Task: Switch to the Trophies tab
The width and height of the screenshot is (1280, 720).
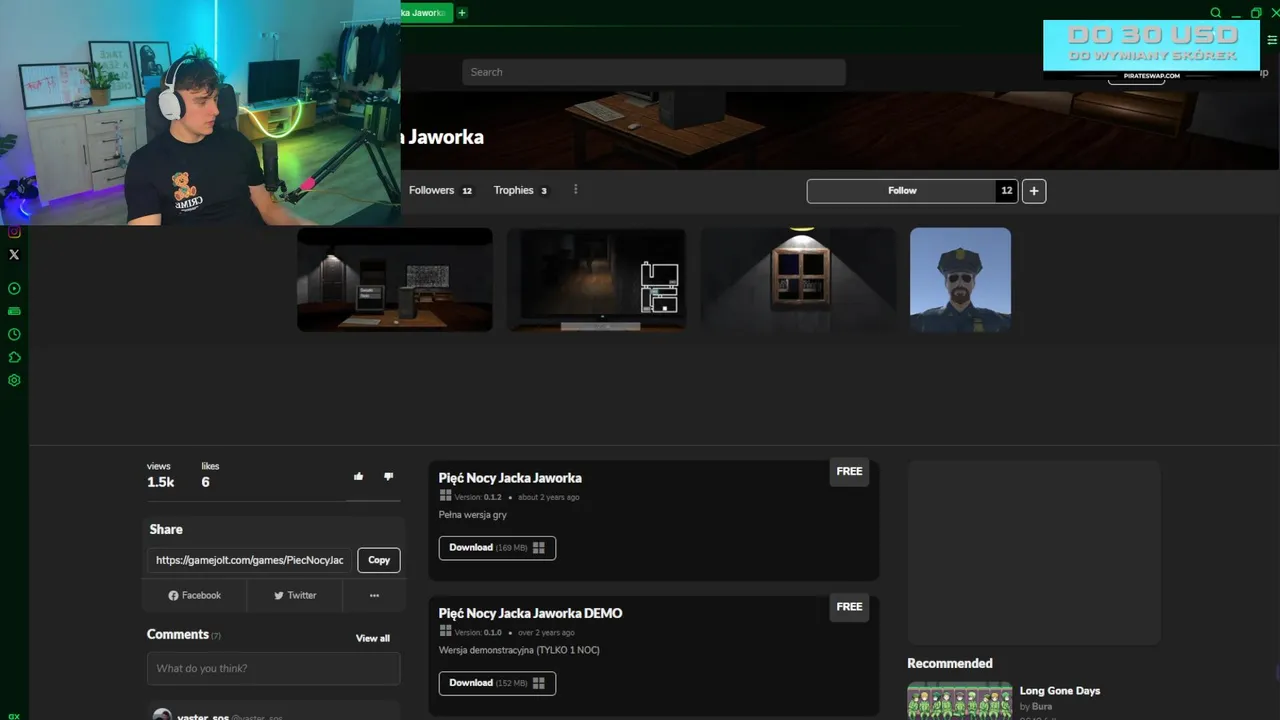Action: (x=520, y=190)
